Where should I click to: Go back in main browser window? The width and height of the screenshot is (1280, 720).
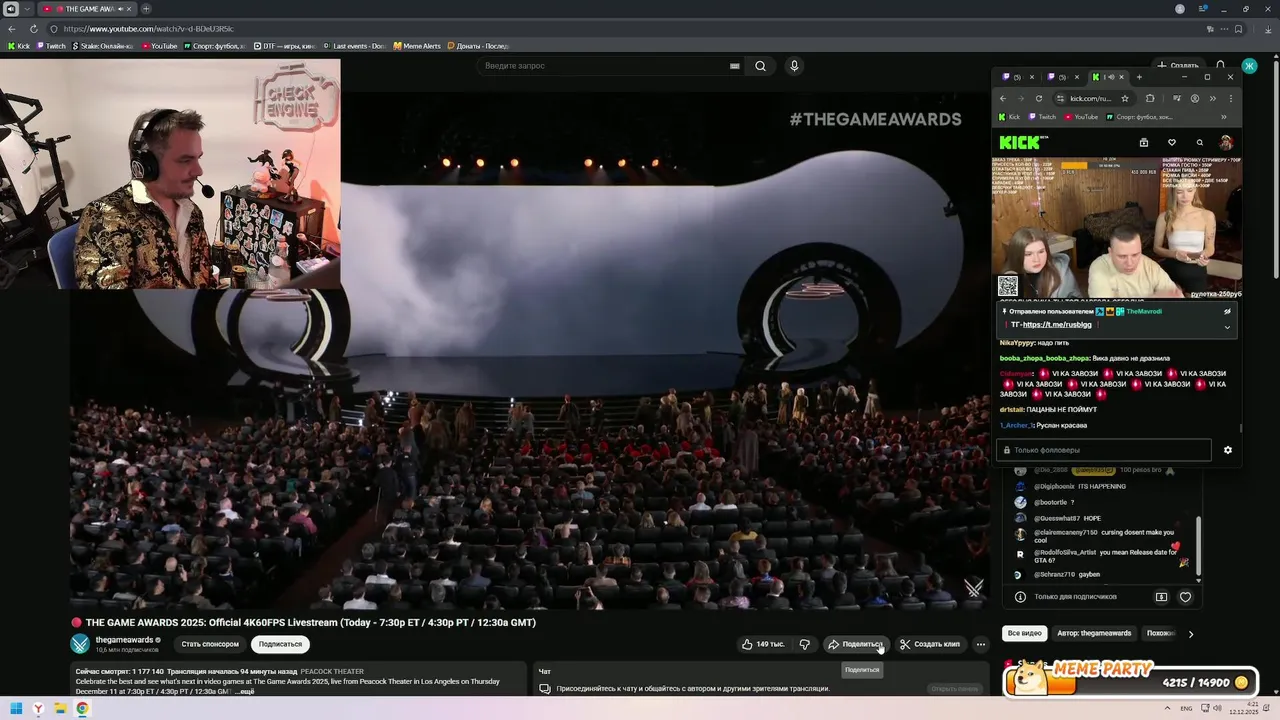point(12,29)
